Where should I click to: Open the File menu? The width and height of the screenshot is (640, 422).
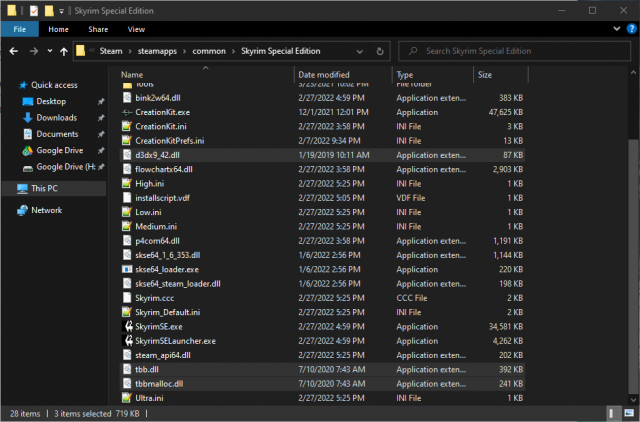tap(19, 29)
